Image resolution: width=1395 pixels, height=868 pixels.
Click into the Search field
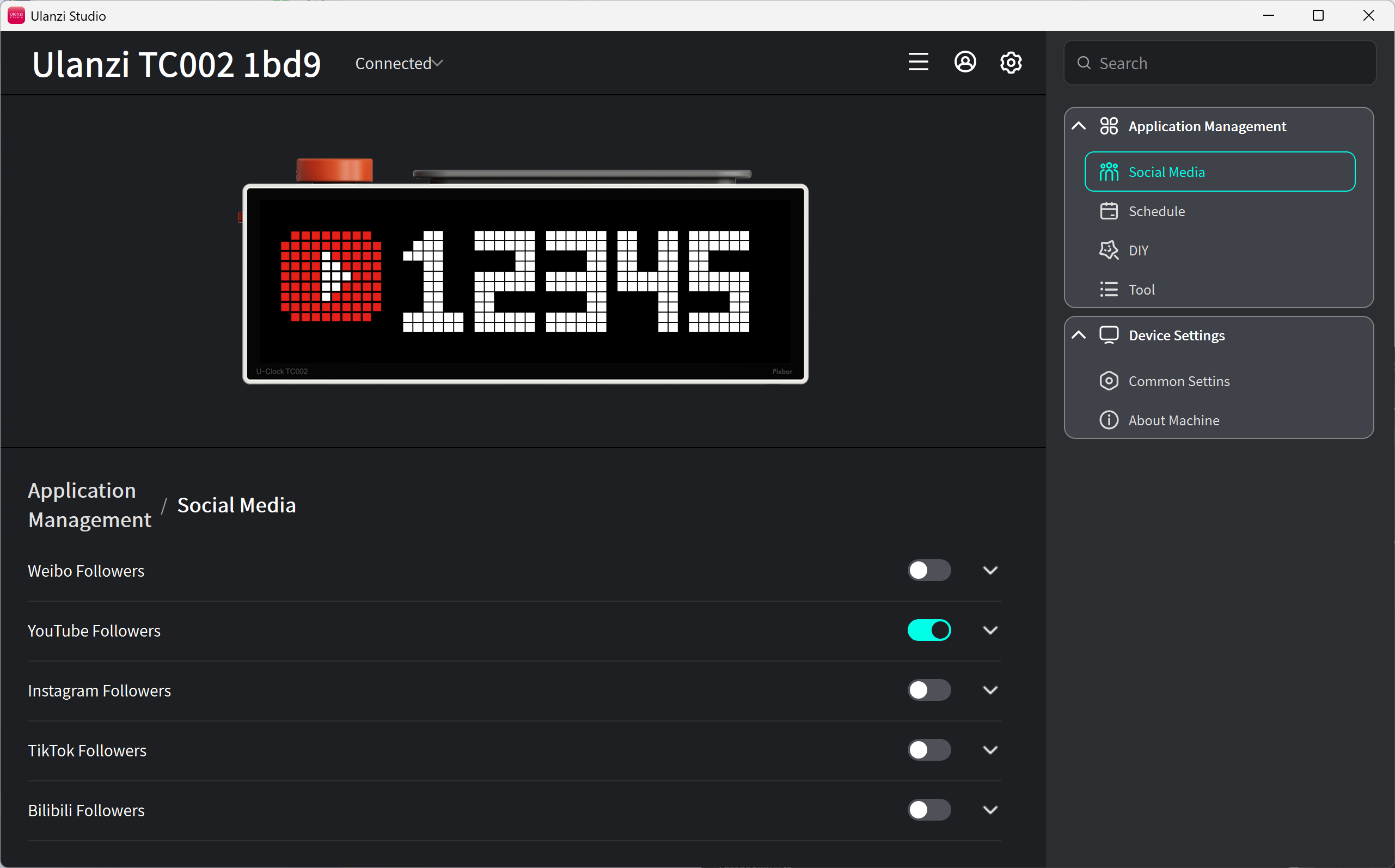[x=1220, y=63]
